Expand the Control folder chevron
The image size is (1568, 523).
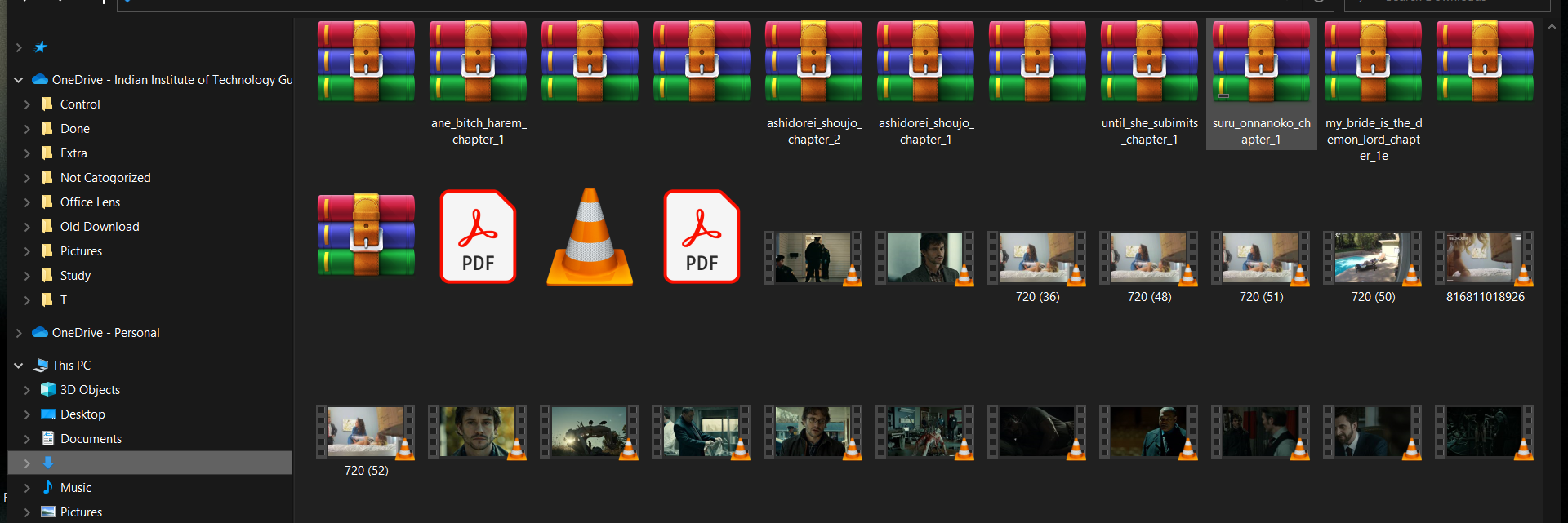pyautogui.click(x=27, y=104)
